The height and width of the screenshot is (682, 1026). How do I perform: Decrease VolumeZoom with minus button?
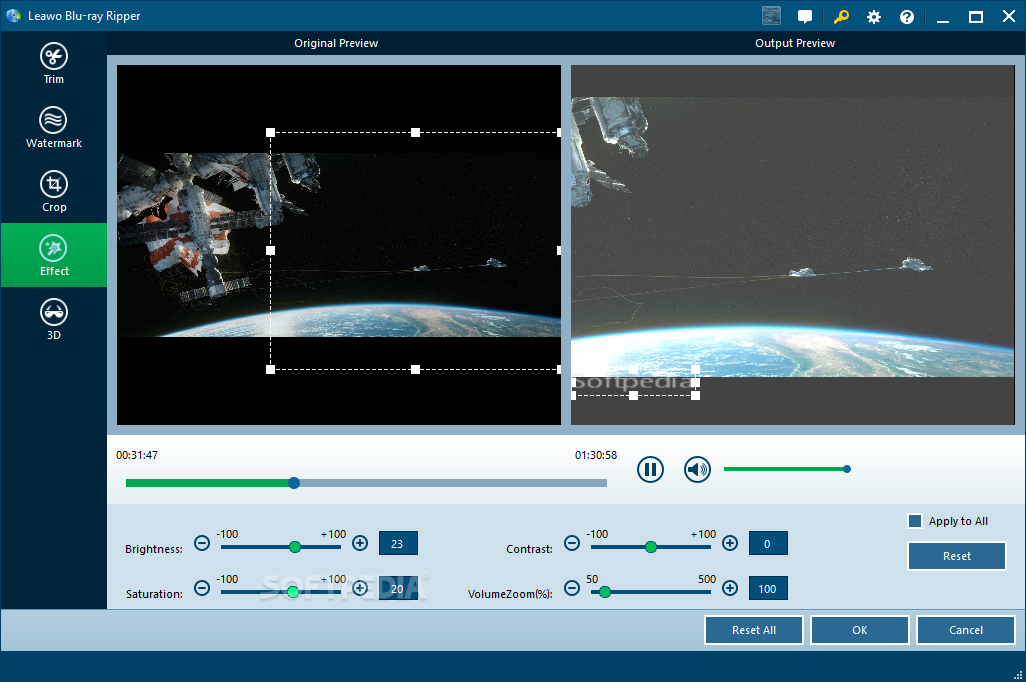(x=572, y=588)
